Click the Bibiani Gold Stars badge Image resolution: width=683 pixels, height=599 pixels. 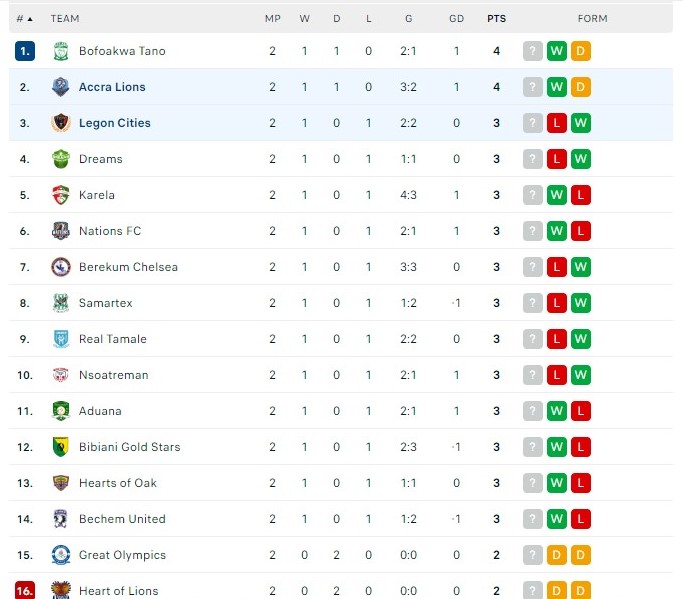[x=60, y=447]
